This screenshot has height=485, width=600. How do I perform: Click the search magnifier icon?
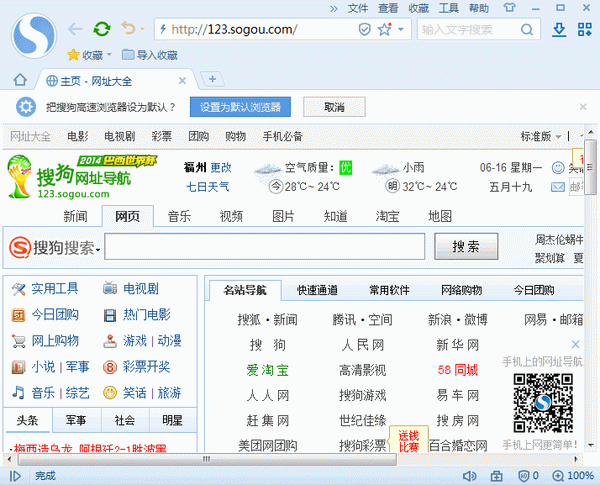pos(527,29)
